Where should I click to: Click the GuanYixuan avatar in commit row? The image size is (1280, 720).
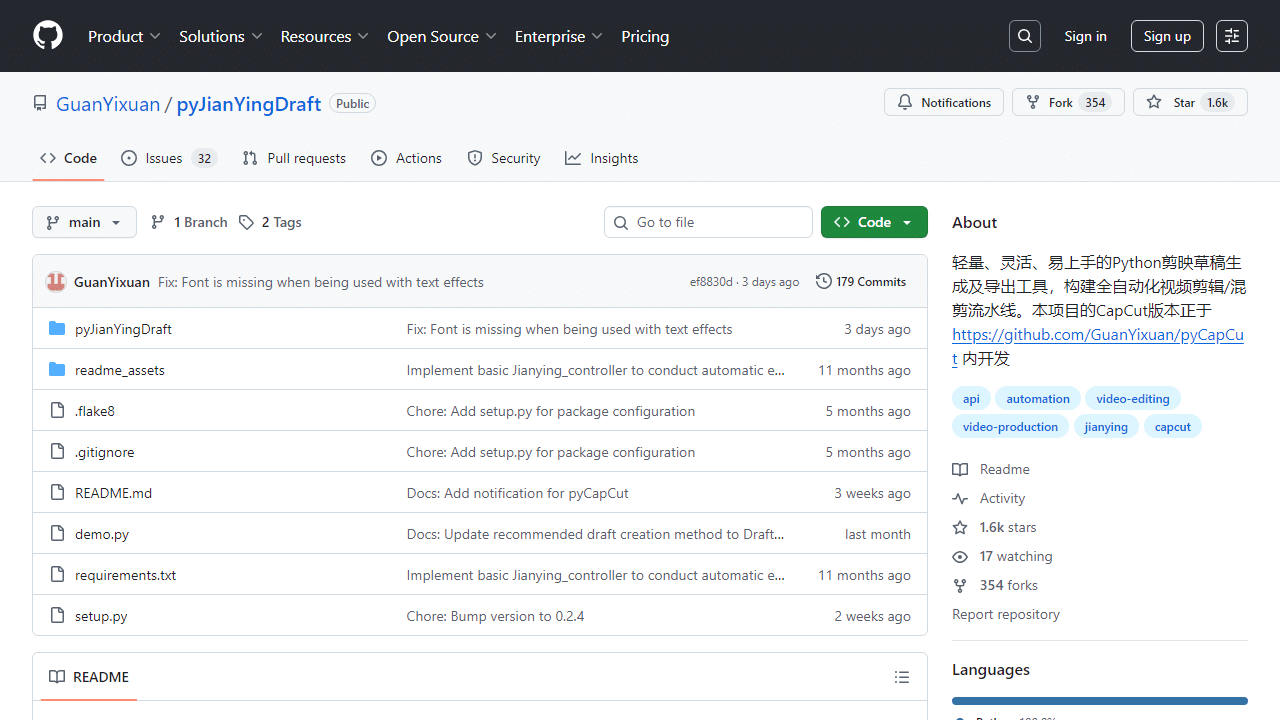(x=56, y=282)
